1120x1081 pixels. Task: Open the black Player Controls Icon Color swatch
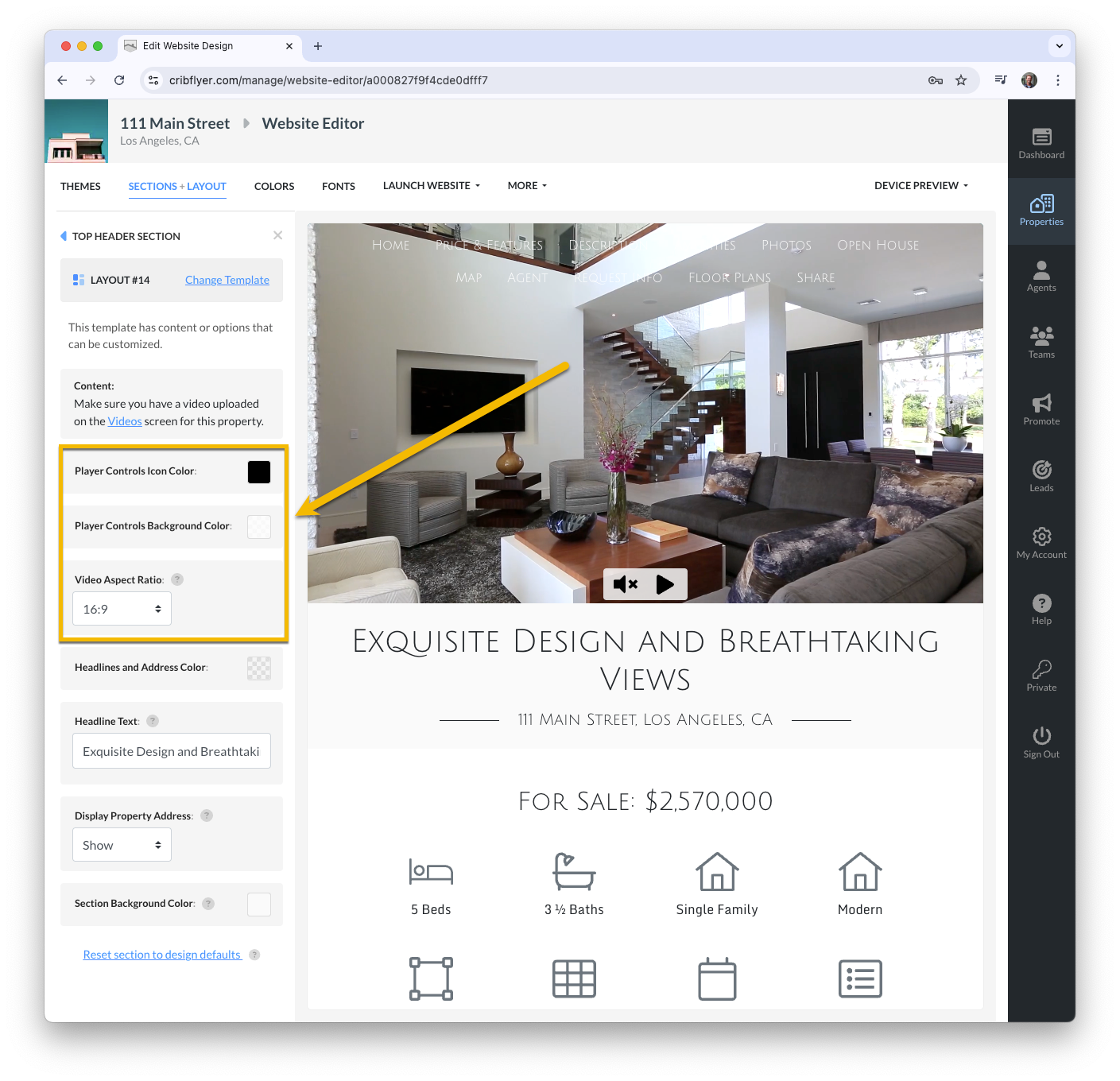[x=259, y=472]
